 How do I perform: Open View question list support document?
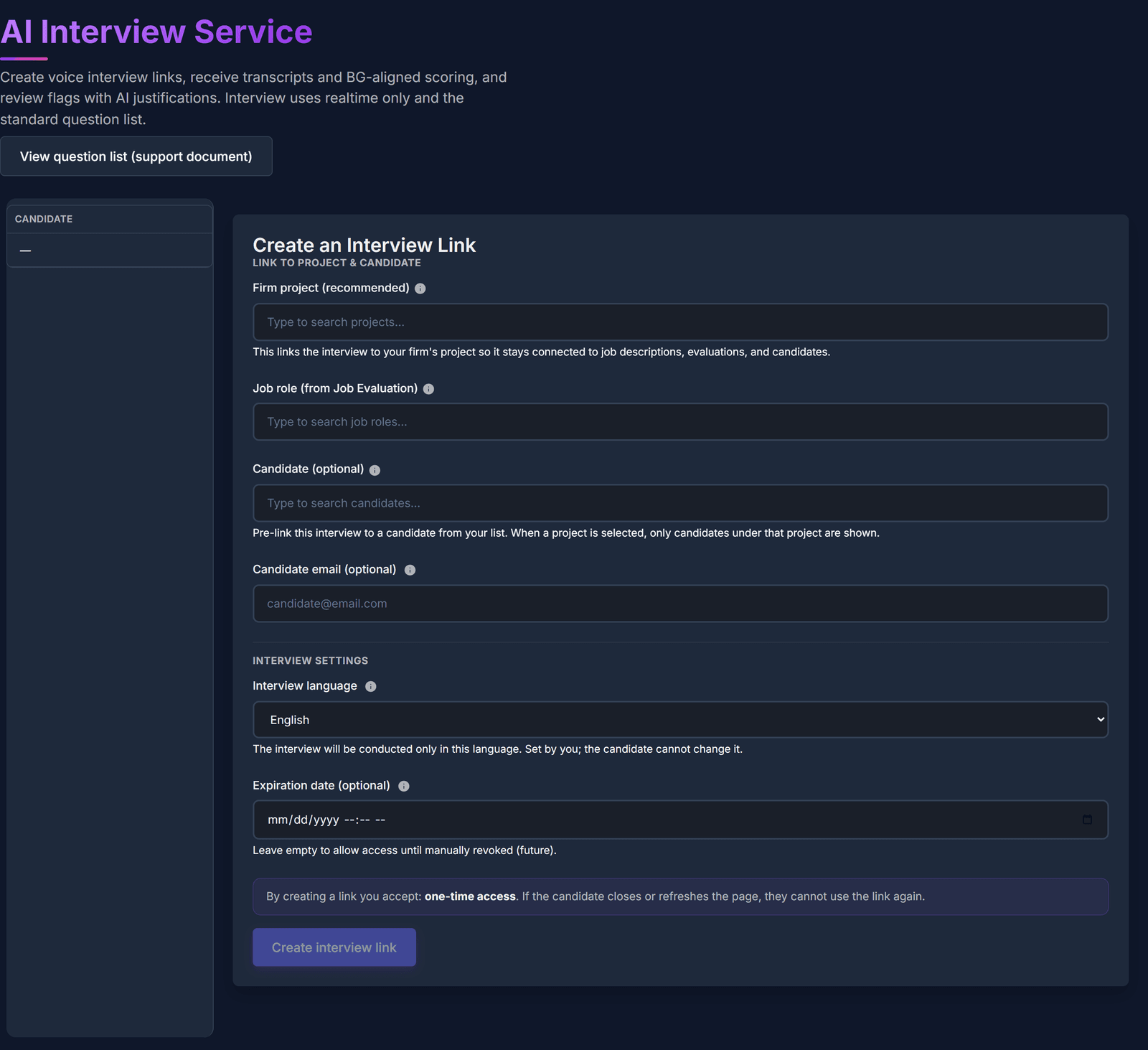(136, 156)
